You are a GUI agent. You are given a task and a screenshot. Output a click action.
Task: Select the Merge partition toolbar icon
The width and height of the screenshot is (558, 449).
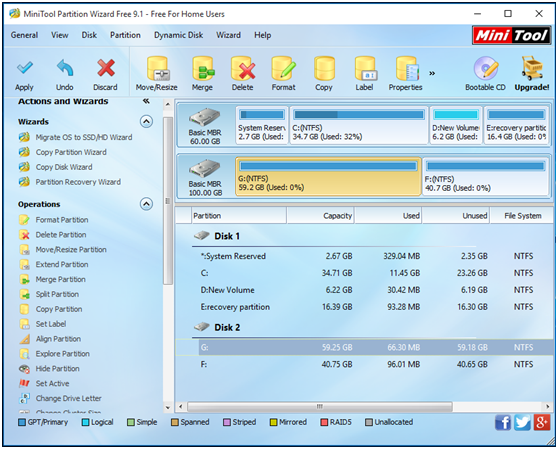(x=203, y=68)
